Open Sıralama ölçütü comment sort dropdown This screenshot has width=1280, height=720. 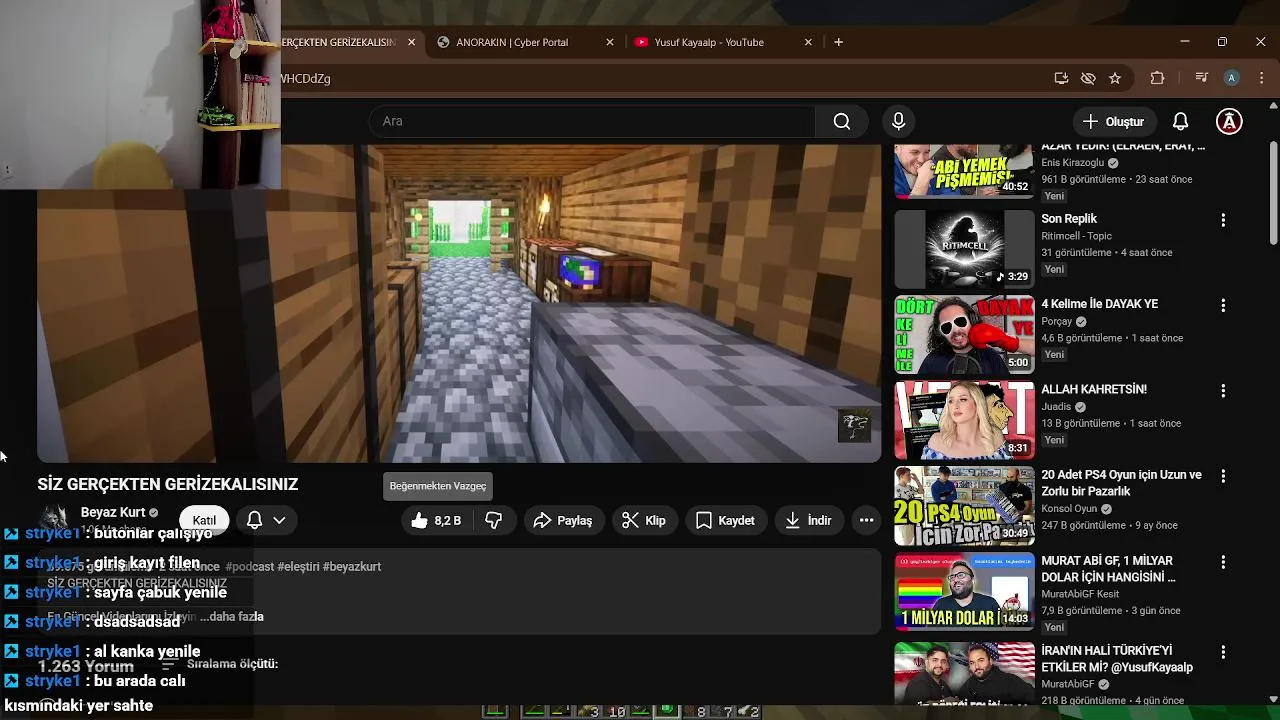point(220,664)
